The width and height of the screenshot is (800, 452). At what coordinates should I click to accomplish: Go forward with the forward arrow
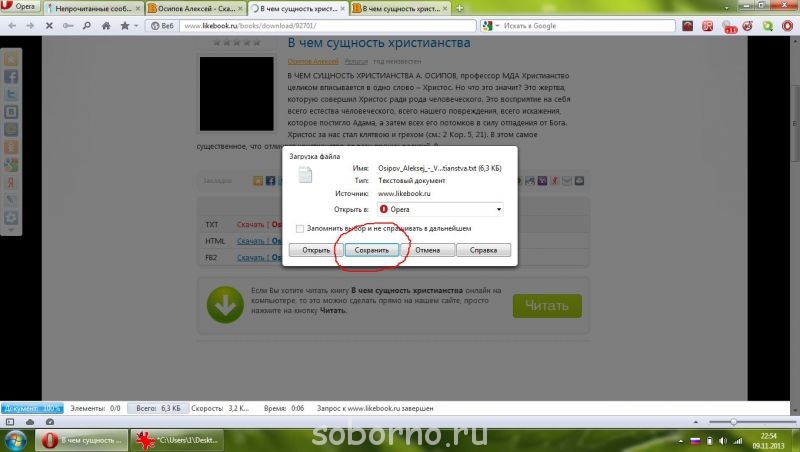click(x=30, y=26)
